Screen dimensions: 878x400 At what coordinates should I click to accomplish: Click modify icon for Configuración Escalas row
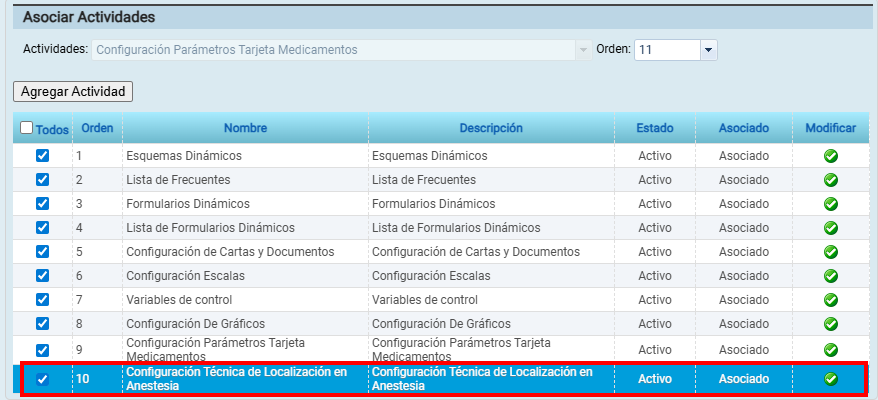coord(830,276)
